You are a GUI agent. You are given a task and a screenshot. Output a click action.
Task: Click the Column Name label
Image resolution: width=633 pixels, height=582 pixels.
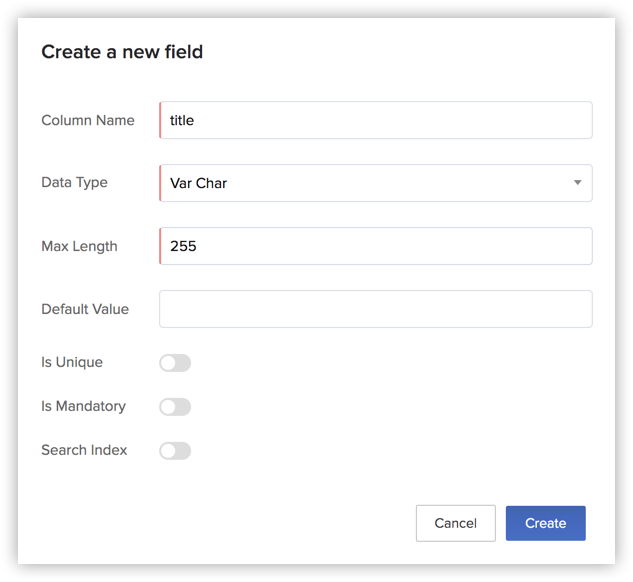[x=88, y=120]
